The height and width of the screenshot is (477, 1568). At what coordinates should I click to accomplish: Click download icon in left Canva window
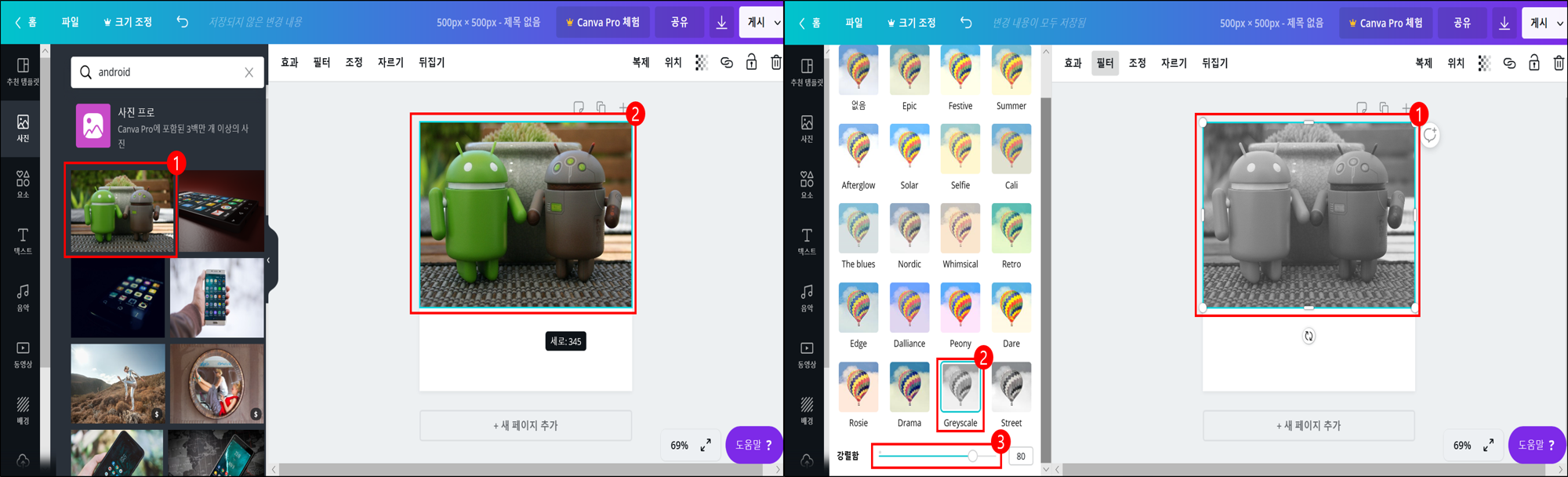coord(721,23)
